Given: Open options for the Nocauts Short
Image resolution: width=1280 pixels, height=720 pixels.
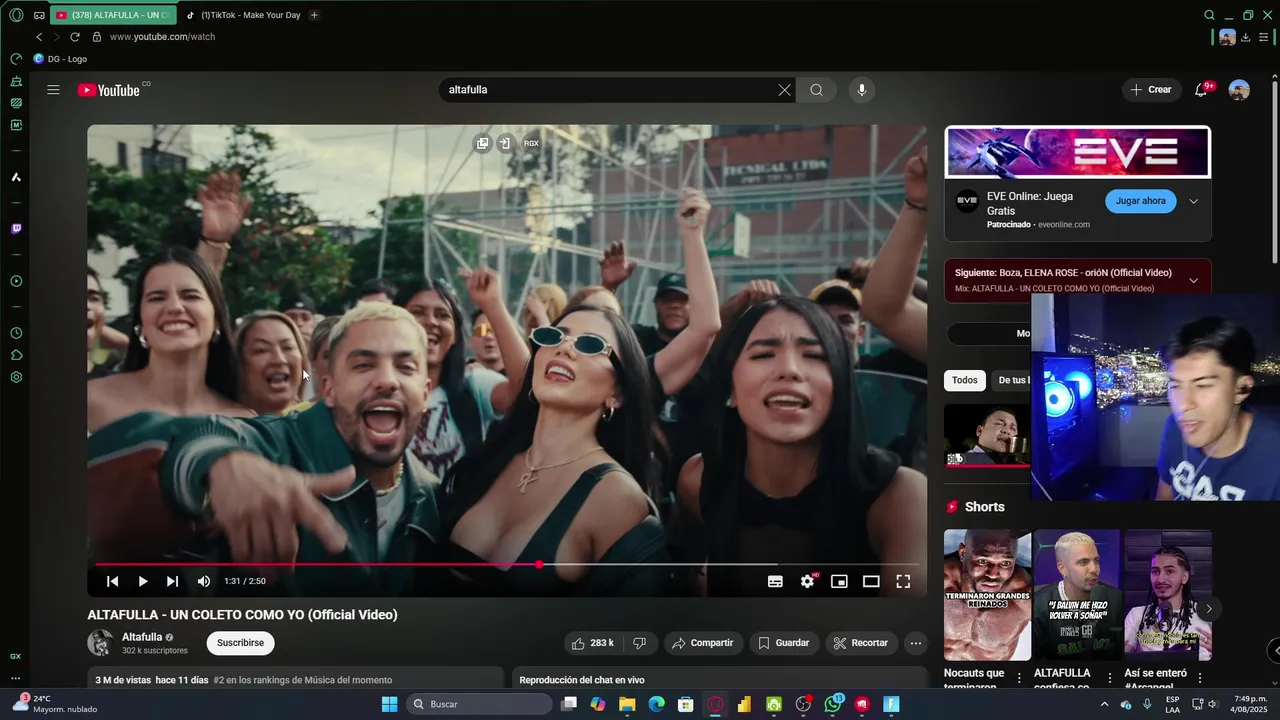Looking at the screenshot, I should click(x=1019, y=678).
